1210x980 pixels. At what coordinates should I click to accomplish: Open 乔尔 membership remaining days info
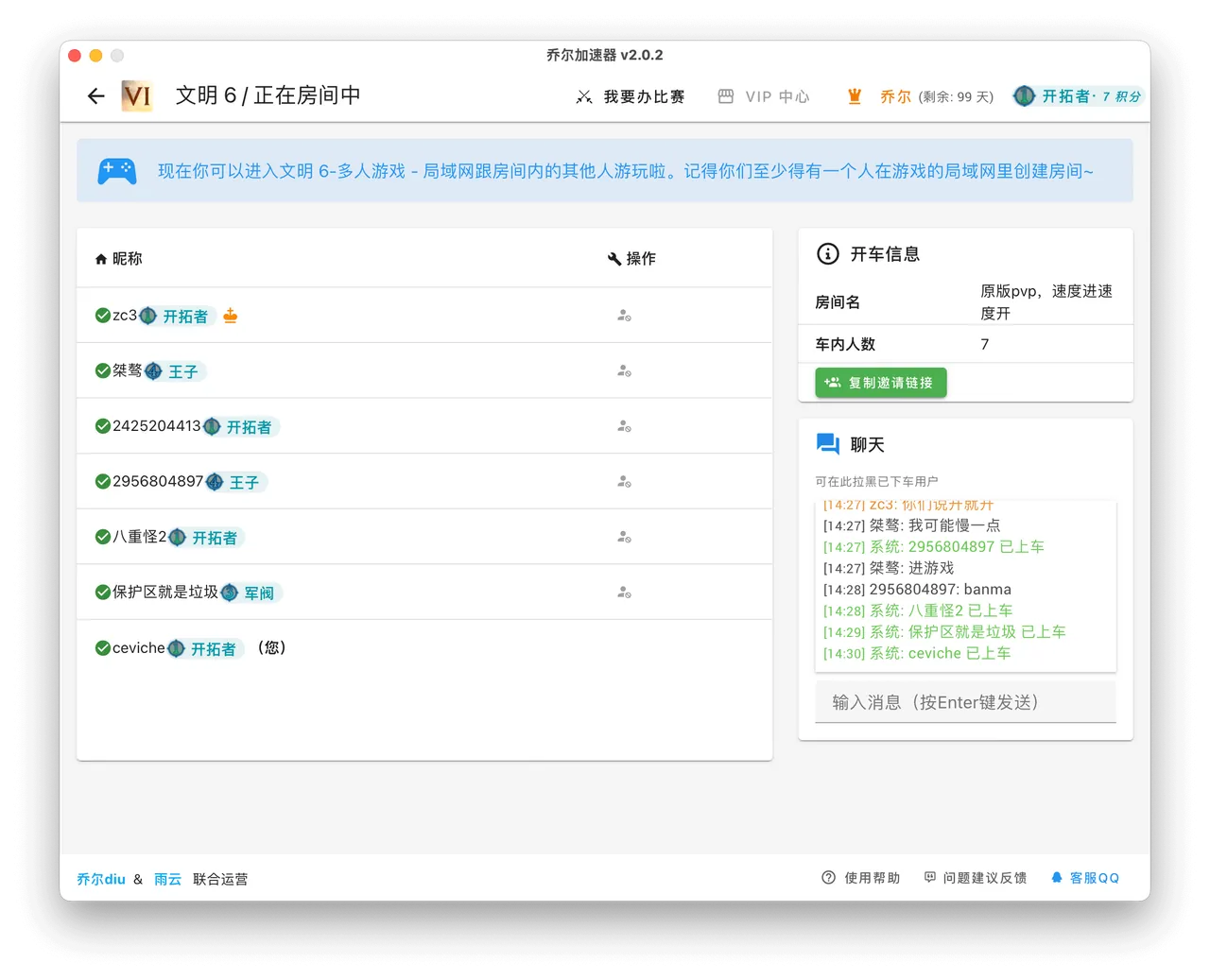point(936,96)
